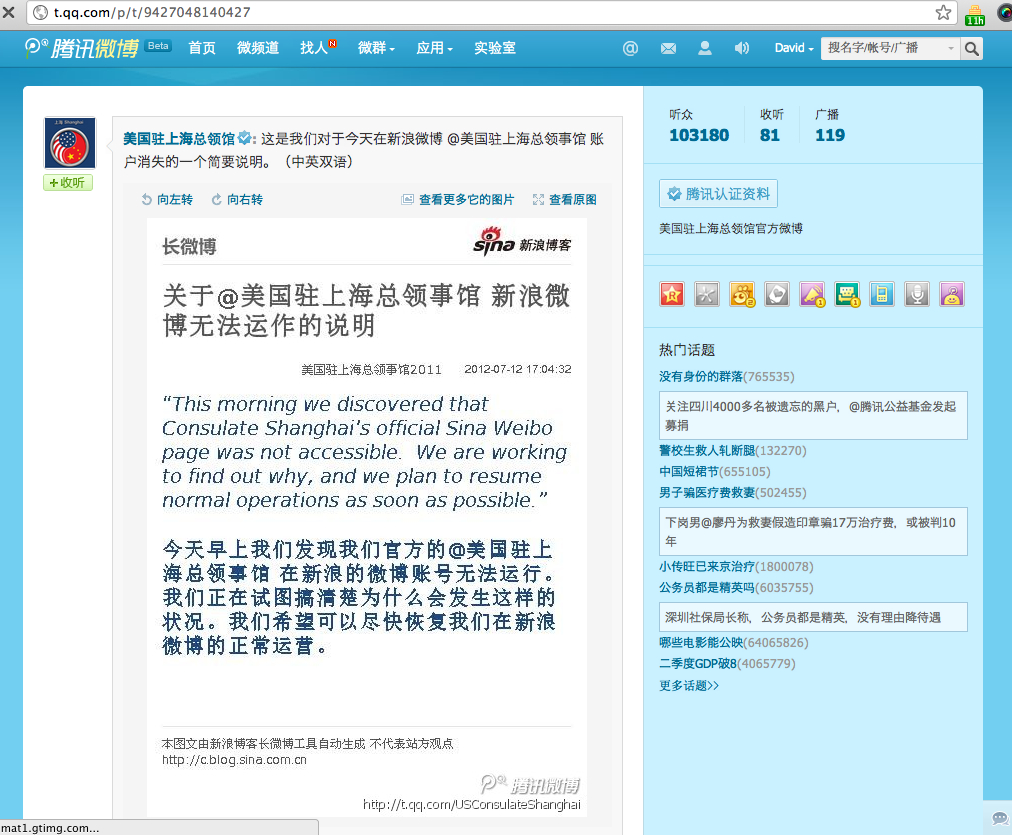Open the private messages envelope icon

(x=668, y=48)
